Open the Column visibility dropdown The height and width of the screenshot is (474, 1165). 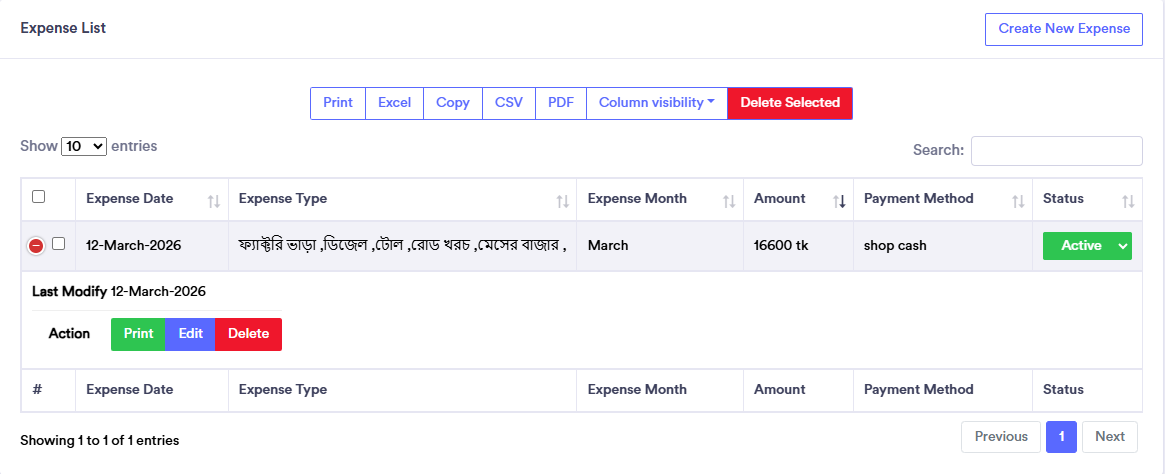[656, 103]
